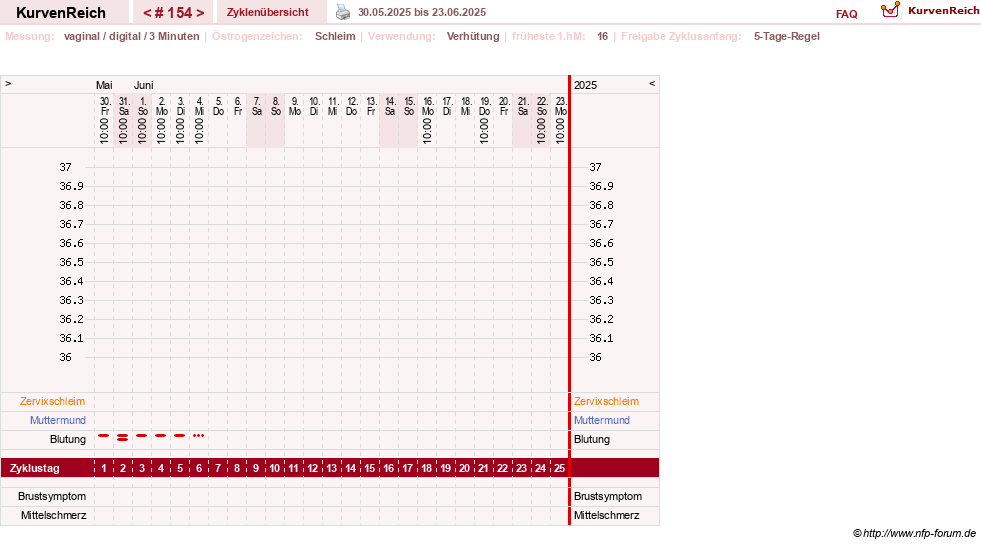This screenshot has width=981, height=545.
Task: Click the left Mittelschmerz row label
Action: click(54, 515)
